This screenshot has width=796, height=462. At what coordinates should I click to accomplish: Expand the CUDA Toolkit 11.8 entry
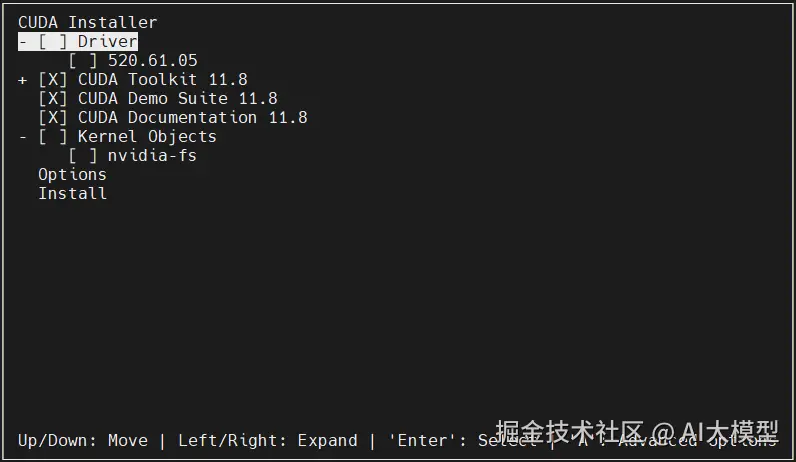tap(23, 80)
